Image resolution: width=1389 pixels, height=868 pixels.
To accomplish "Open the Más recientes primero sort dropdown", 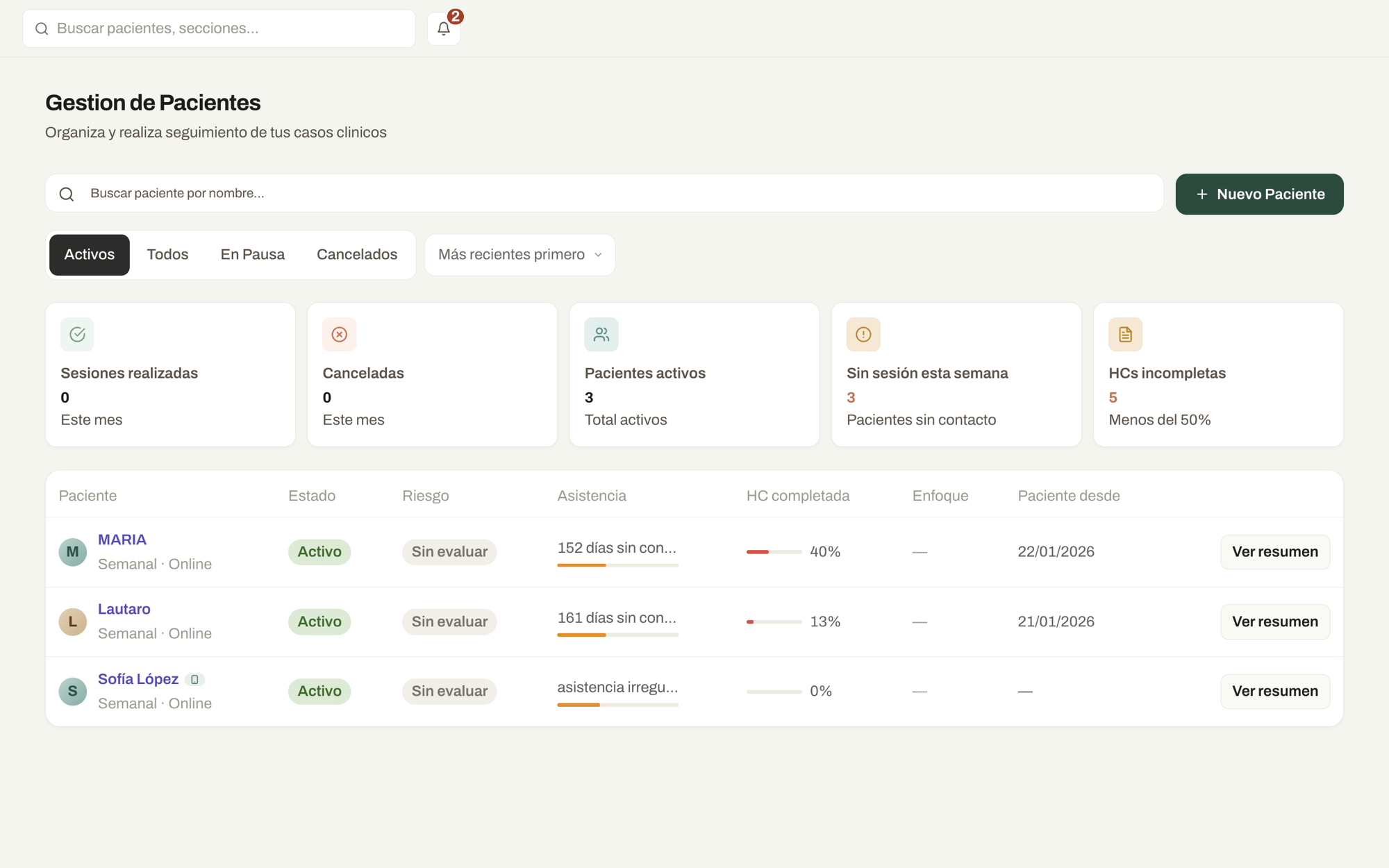I will point(520,255).
